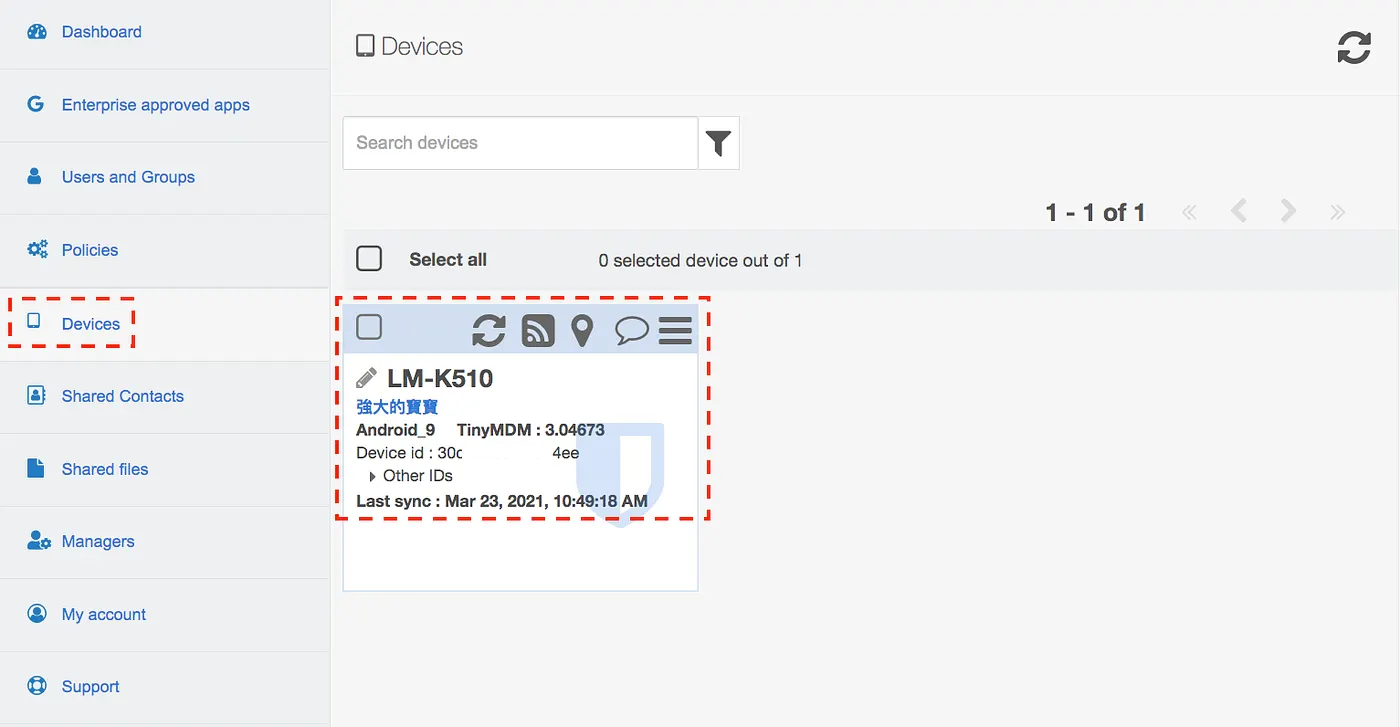Click the LM-K510 device name
The width and height of the screenshot is (1400, 727).
click(440, 378)
